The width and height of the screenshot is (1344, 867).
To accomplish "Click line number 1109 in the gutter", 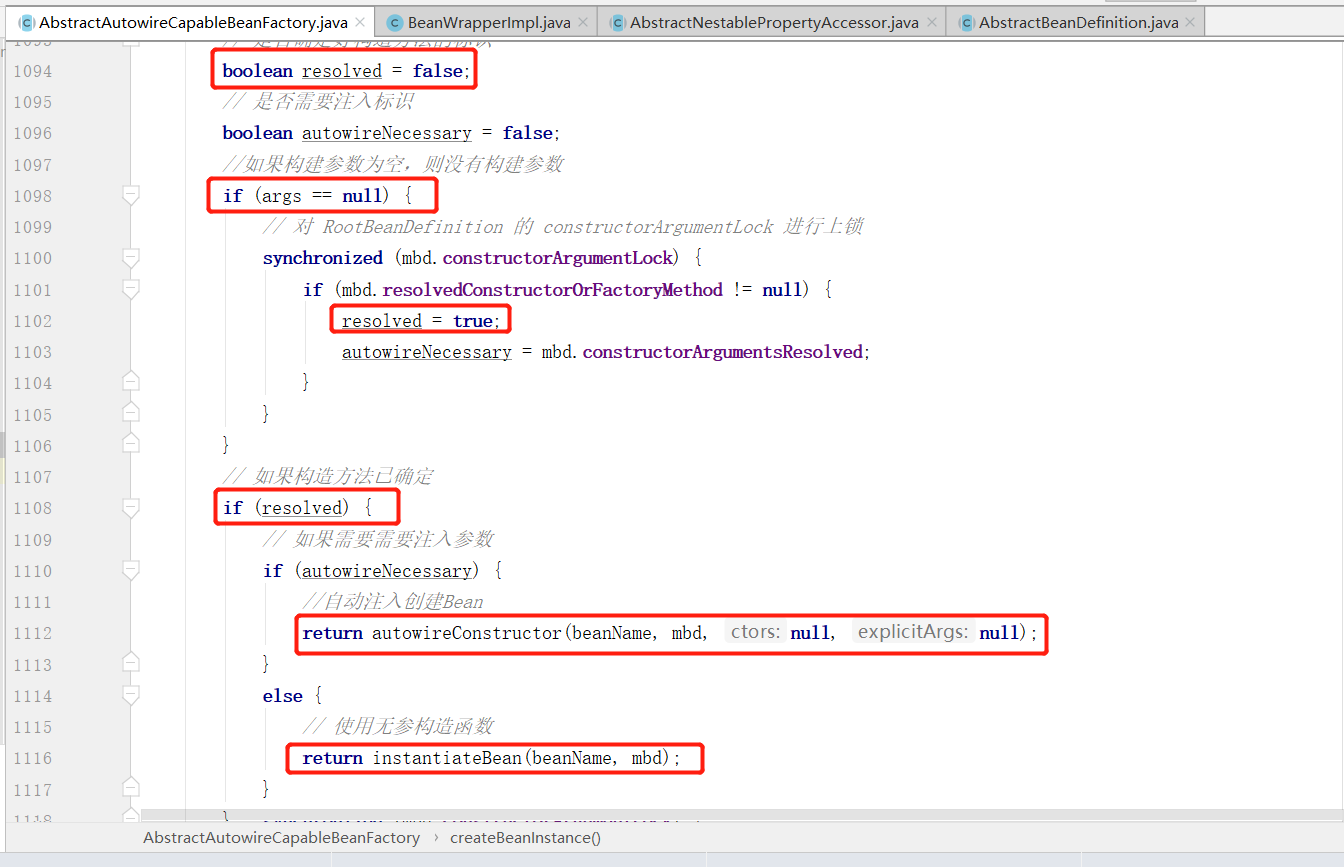I will (x=32, y=540).
